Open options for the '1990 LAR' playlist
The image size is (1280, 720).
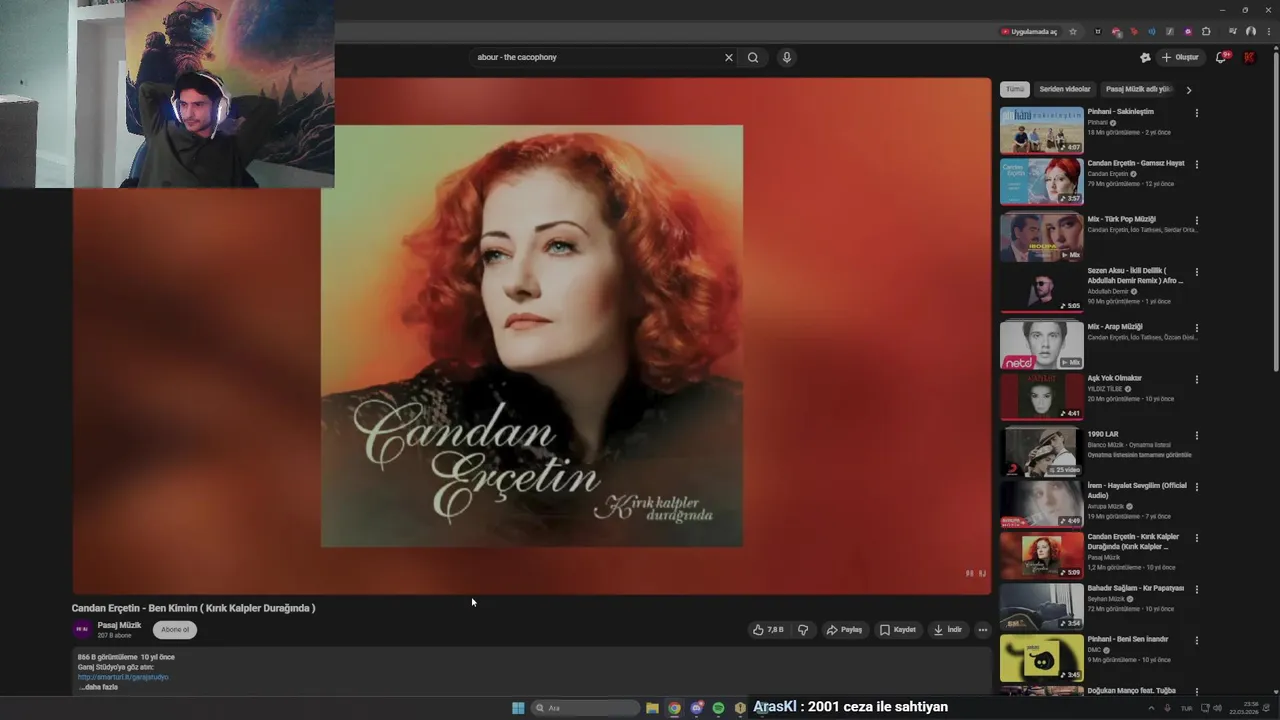pyautogui.click(x=1196, y=435)
